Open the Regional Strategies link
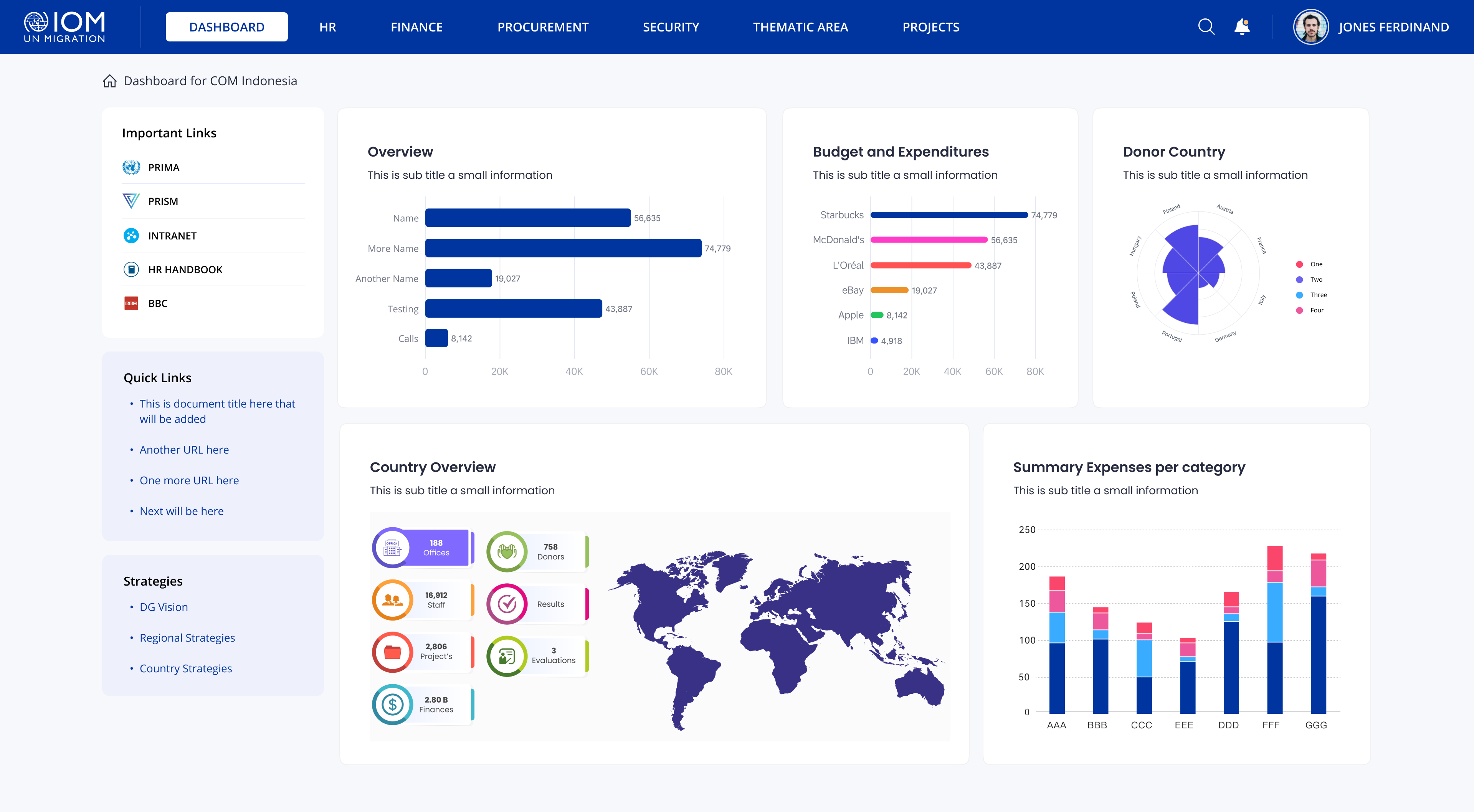This screenshot has height=812, width=1474. [187, 637]
